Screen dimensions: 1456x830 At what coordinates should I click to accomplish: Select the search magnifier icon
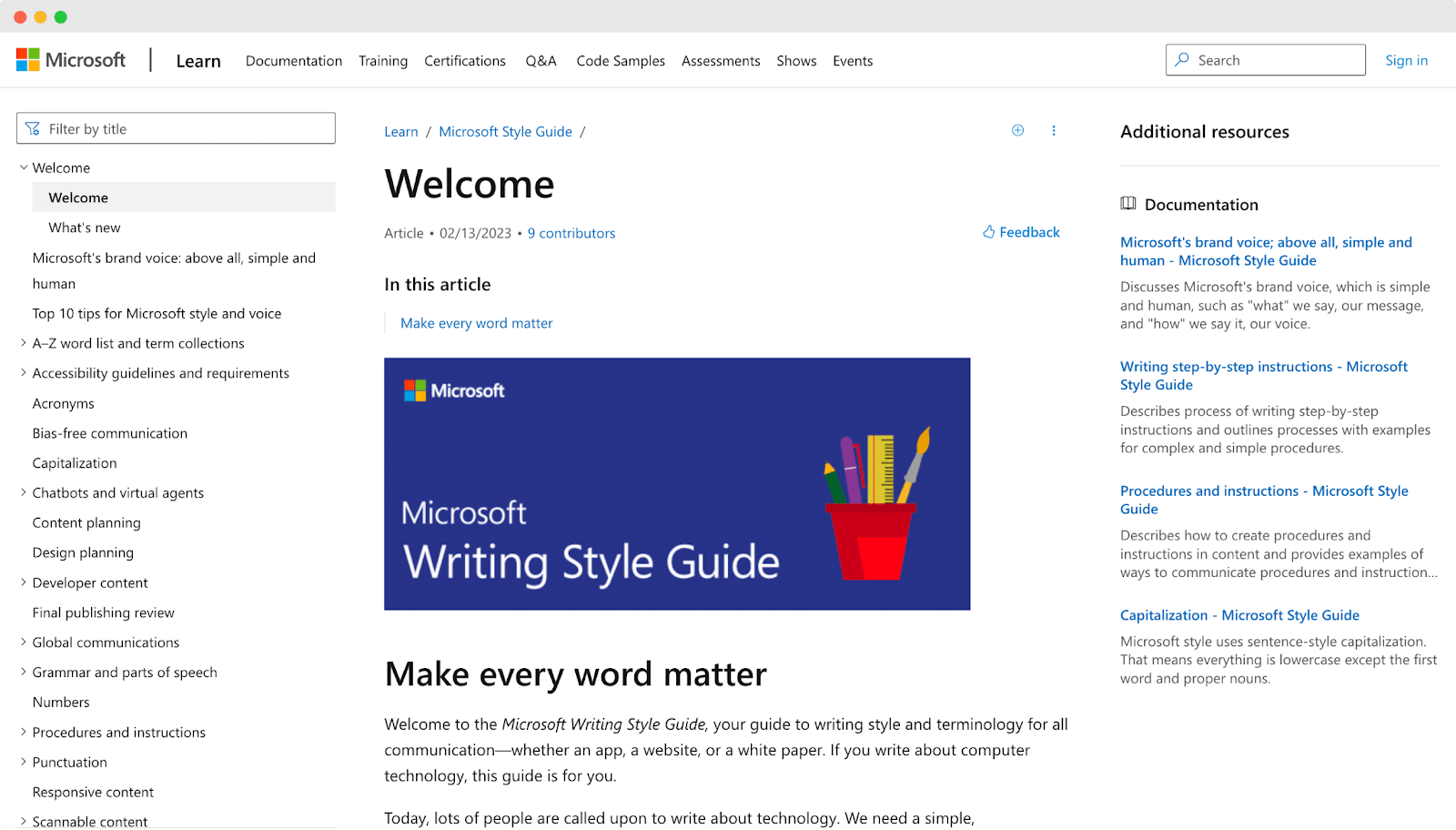1181,59
